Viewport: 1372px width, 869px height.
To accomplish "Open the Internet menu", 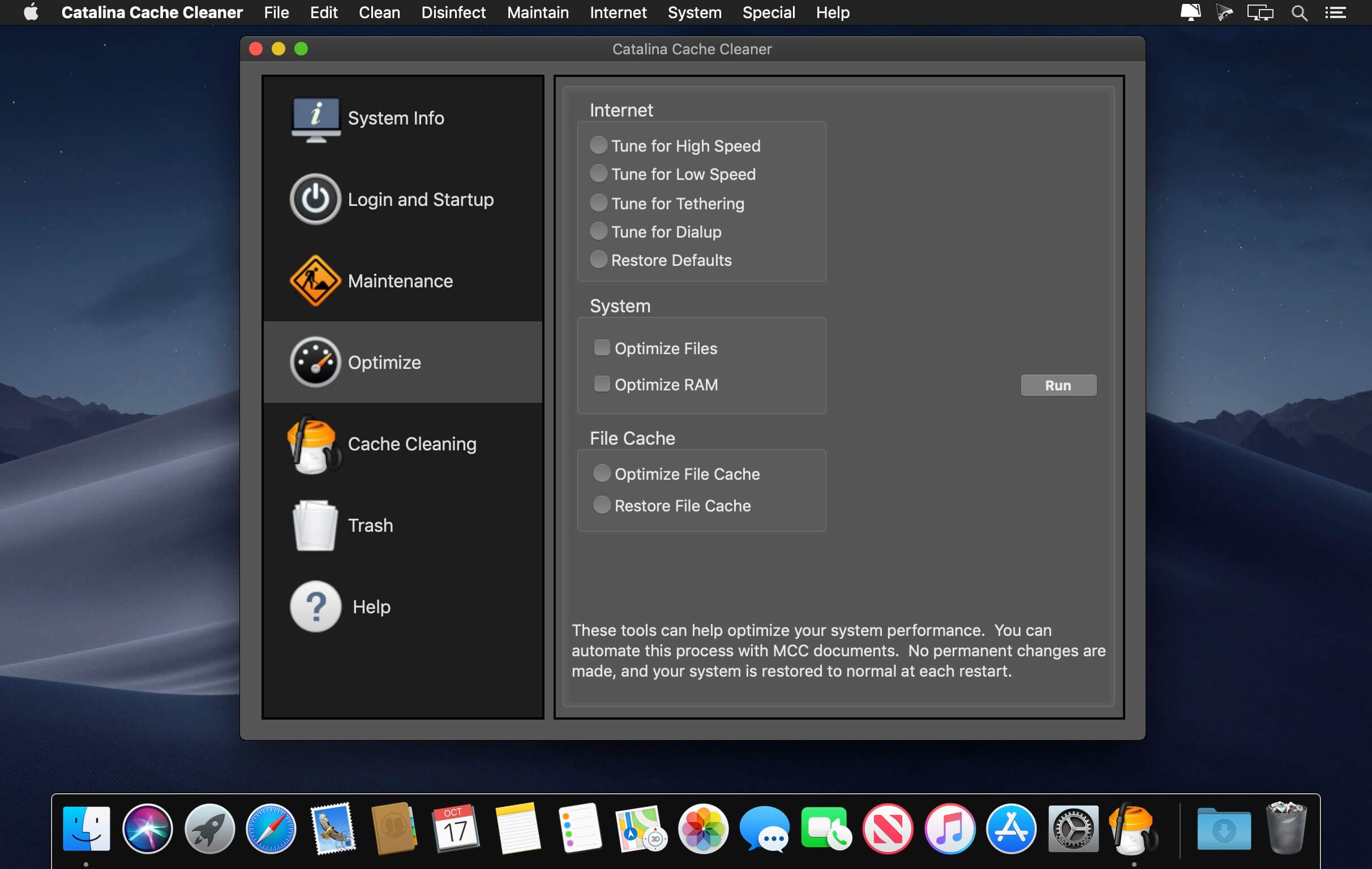I will click(618, 12).
